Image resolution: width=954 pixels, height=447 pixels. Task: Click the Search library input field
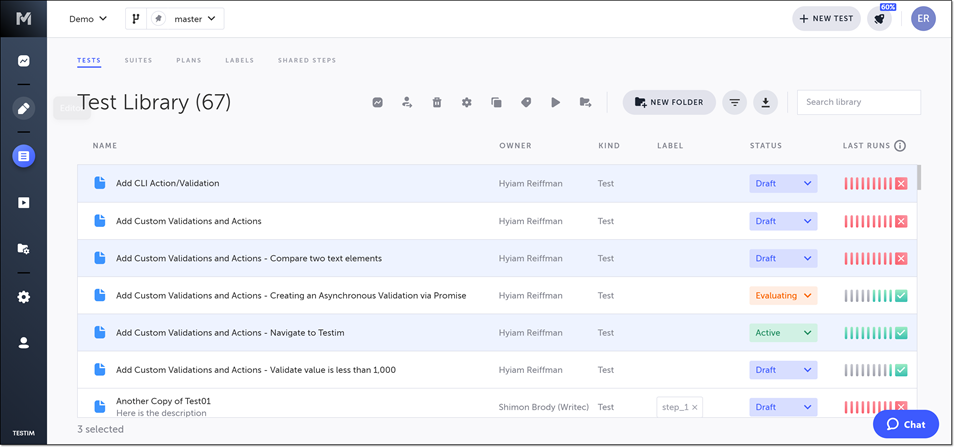tap(858, 102)
